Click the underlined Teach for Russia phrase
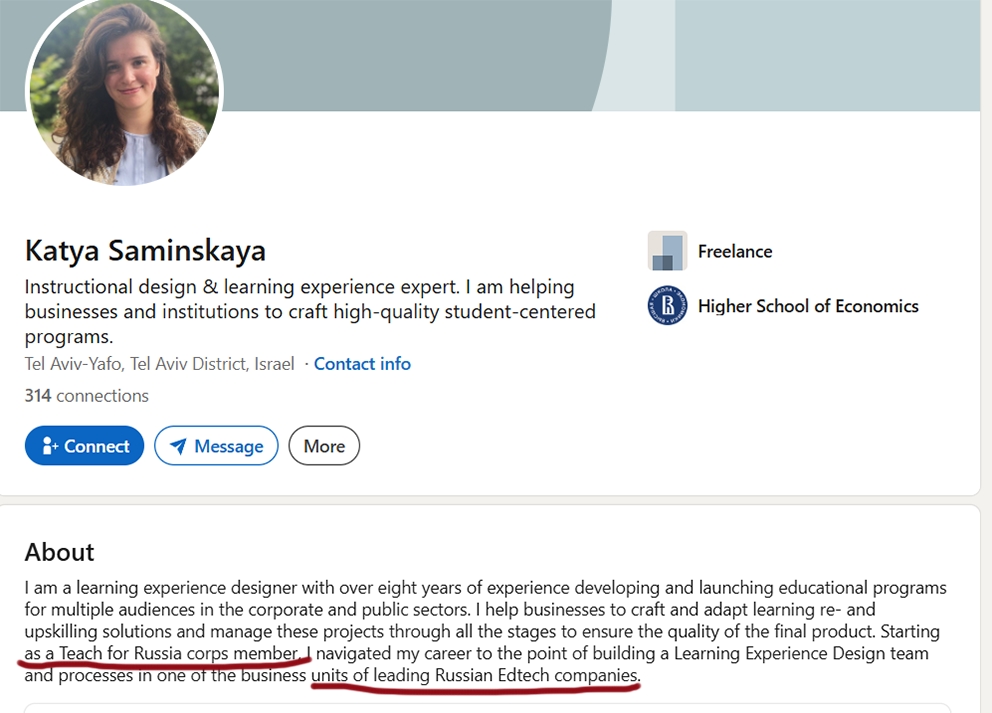 (x=161, y=653)
